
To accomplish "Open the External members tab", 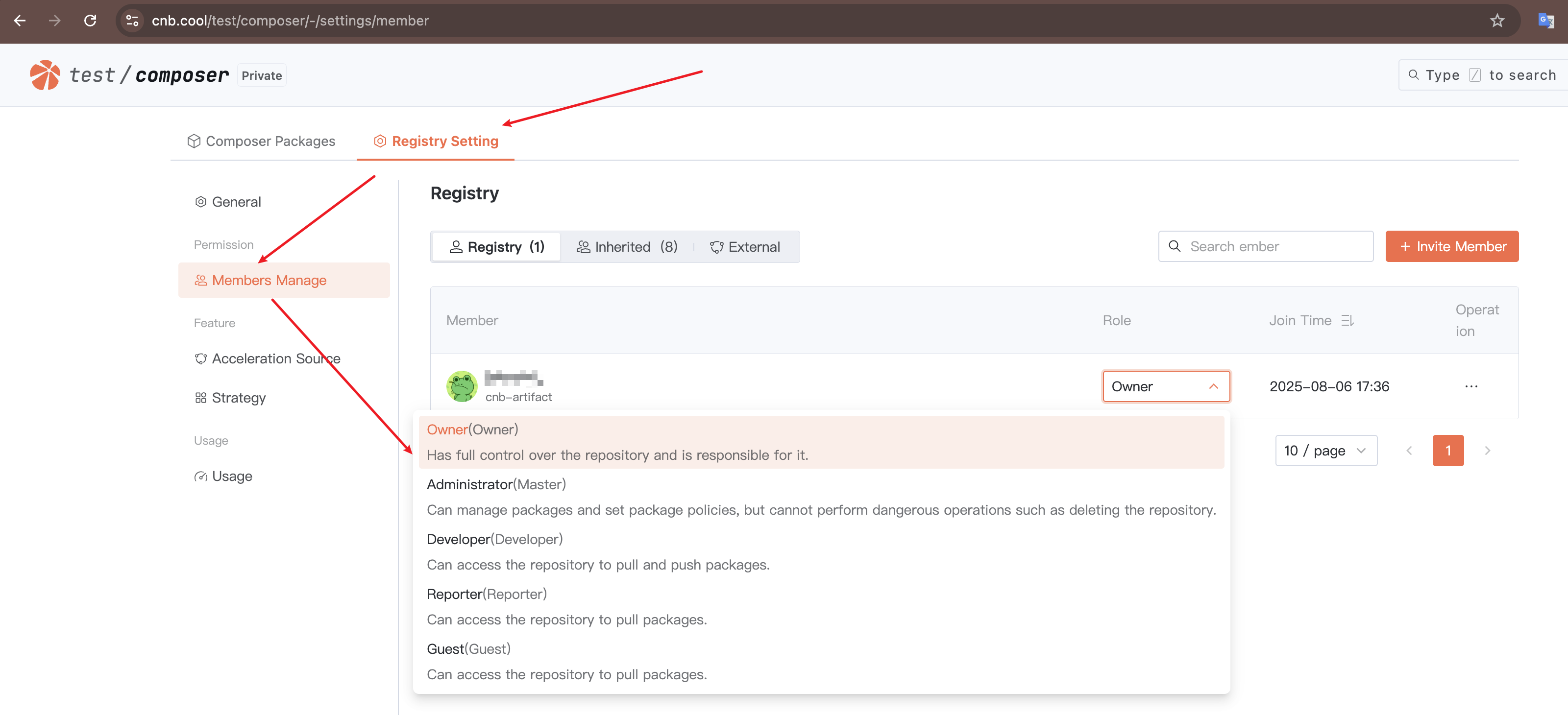I will (x=745, y=247).
